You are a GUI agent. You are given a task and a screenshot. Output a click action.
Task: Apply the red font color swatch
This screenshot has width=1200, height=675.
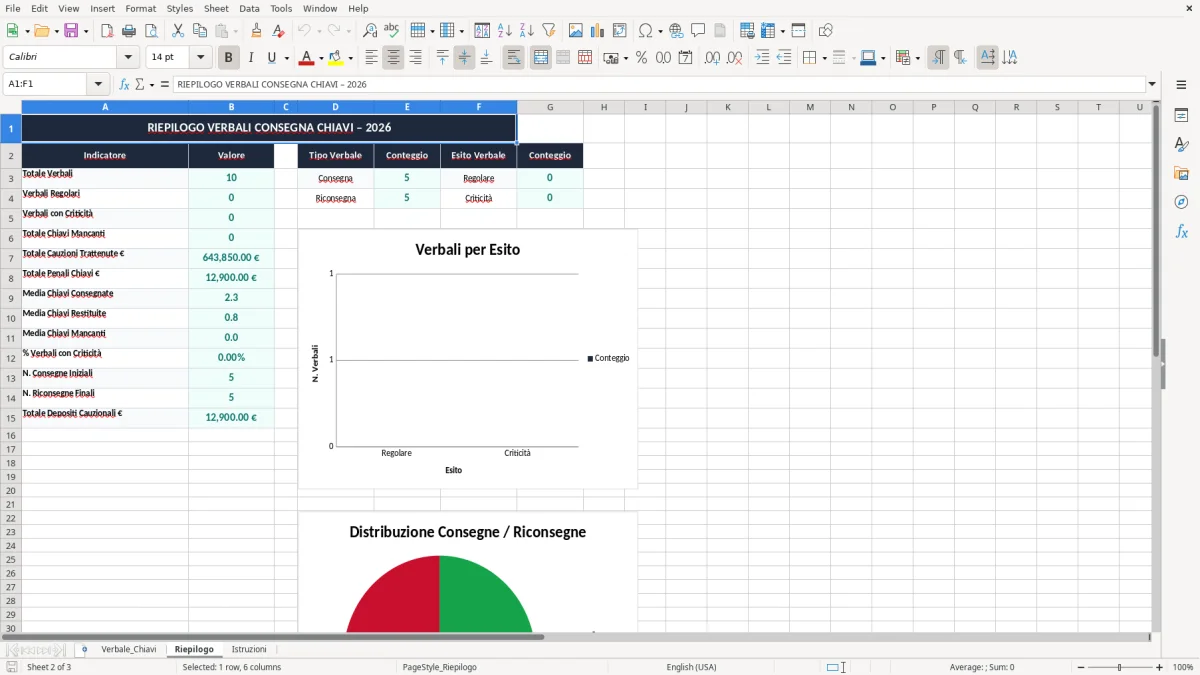point(307,58)
